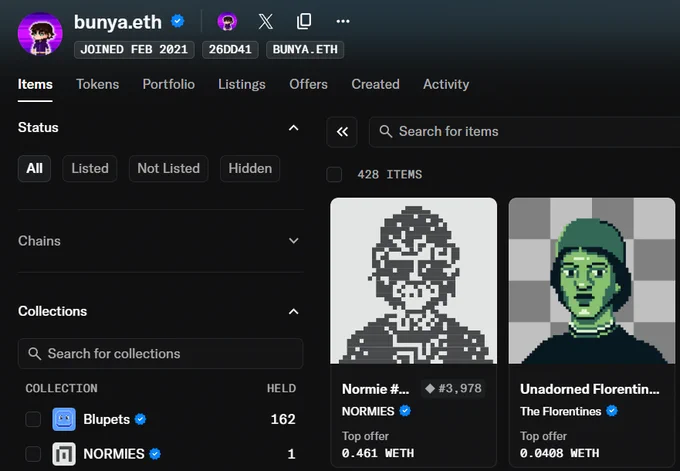Open the Normie # item title
Screen dimensions: 680x471
pyautogui.click(x=376, y=389)
